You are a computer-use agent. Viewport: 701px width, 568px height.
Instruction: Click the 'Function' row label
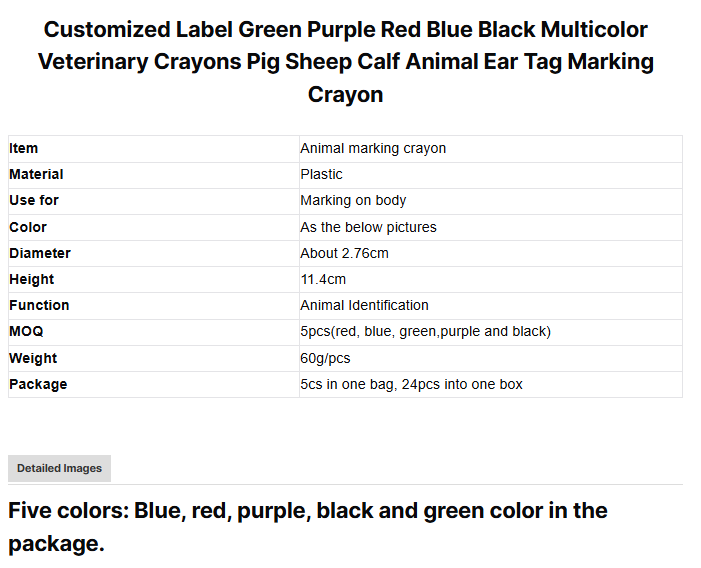tap(39, 305)
